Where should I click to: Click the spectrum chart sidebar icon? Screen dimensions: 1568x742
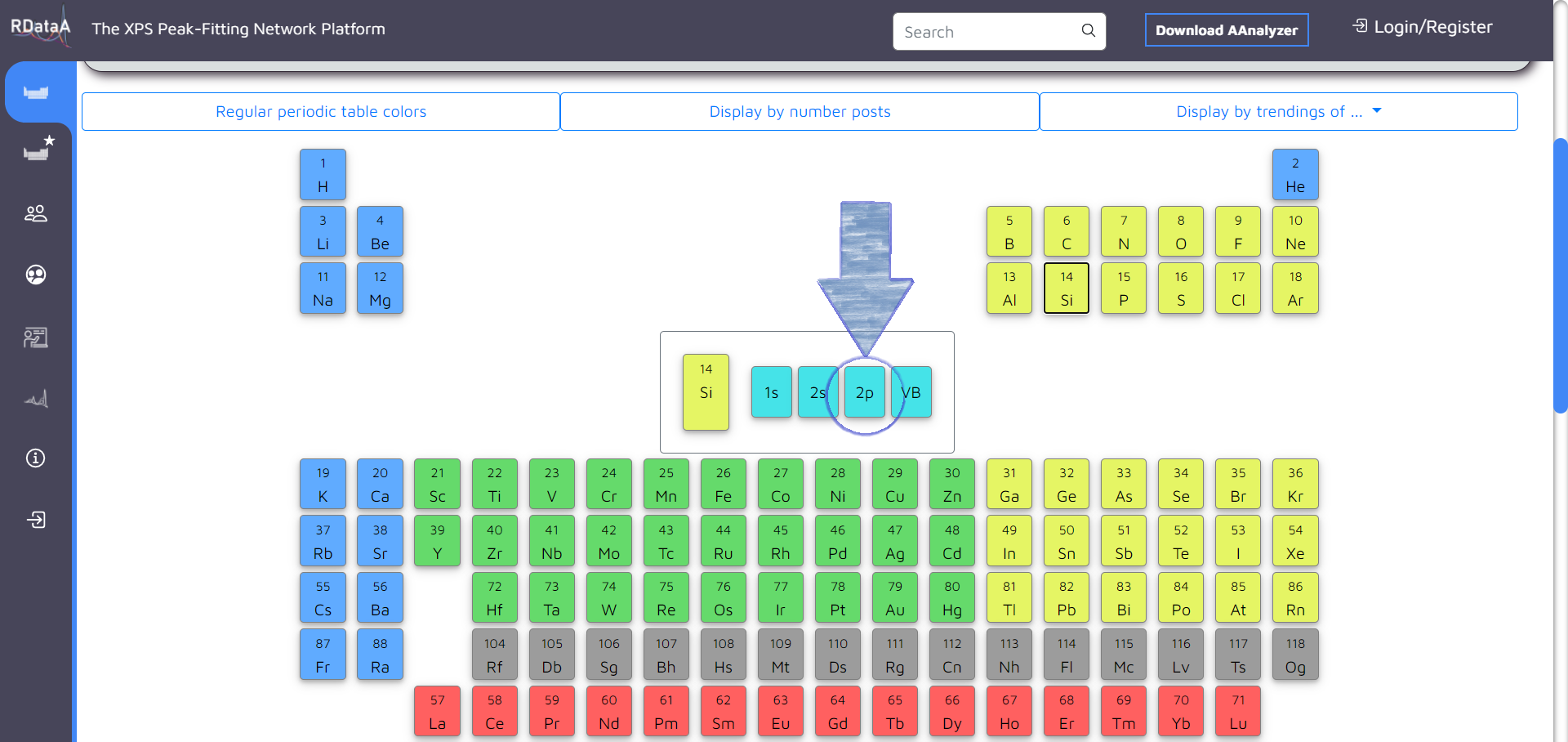pos(36,399)
